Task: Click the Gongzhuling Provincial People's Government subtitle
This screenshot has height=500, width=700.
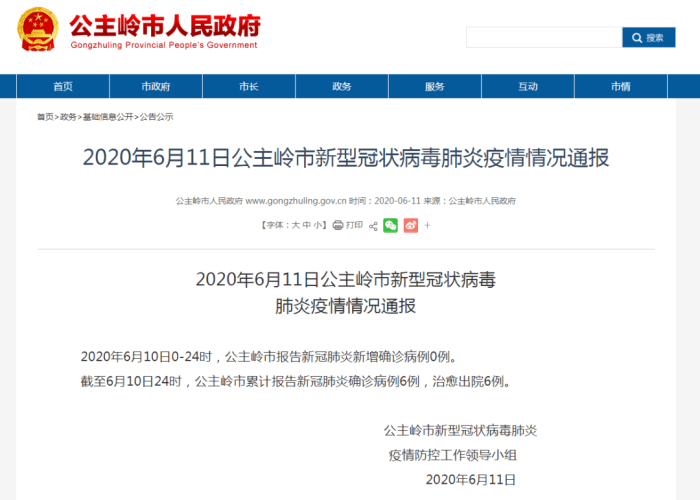Action: tap(164, 45)
